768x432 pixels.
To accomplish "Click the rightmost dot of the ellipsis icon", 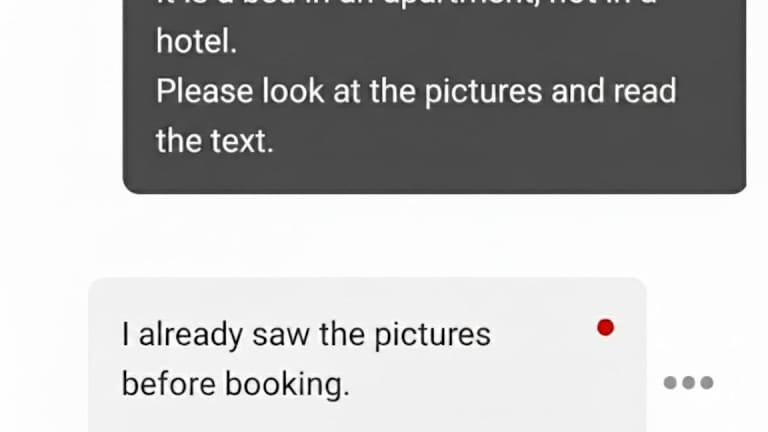I will (706, 383).
